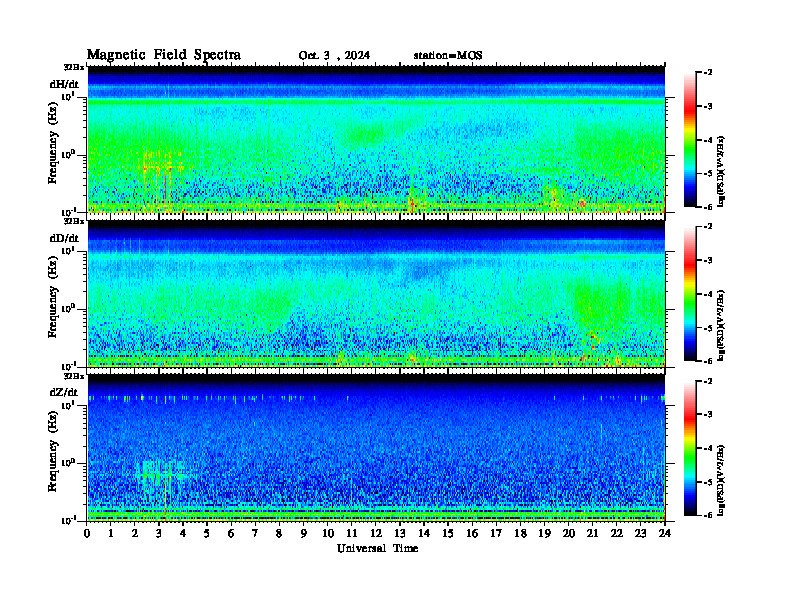Click hour 0 on the time axis
This screenshot has width=792, height=612.
87,533
